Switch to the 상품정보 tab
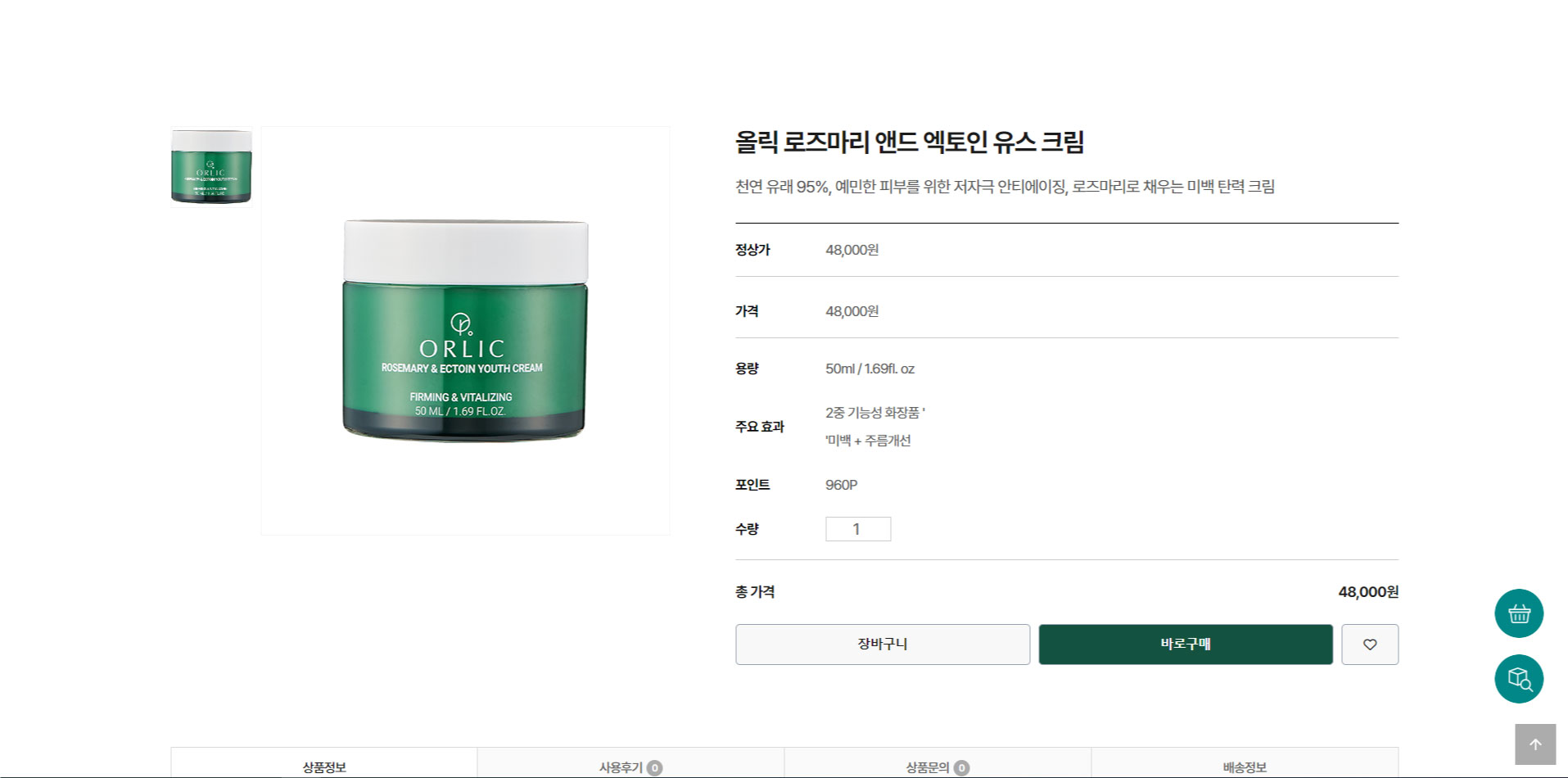The image size is (1568, 778). pyautogui.click(x=324, y=763)
